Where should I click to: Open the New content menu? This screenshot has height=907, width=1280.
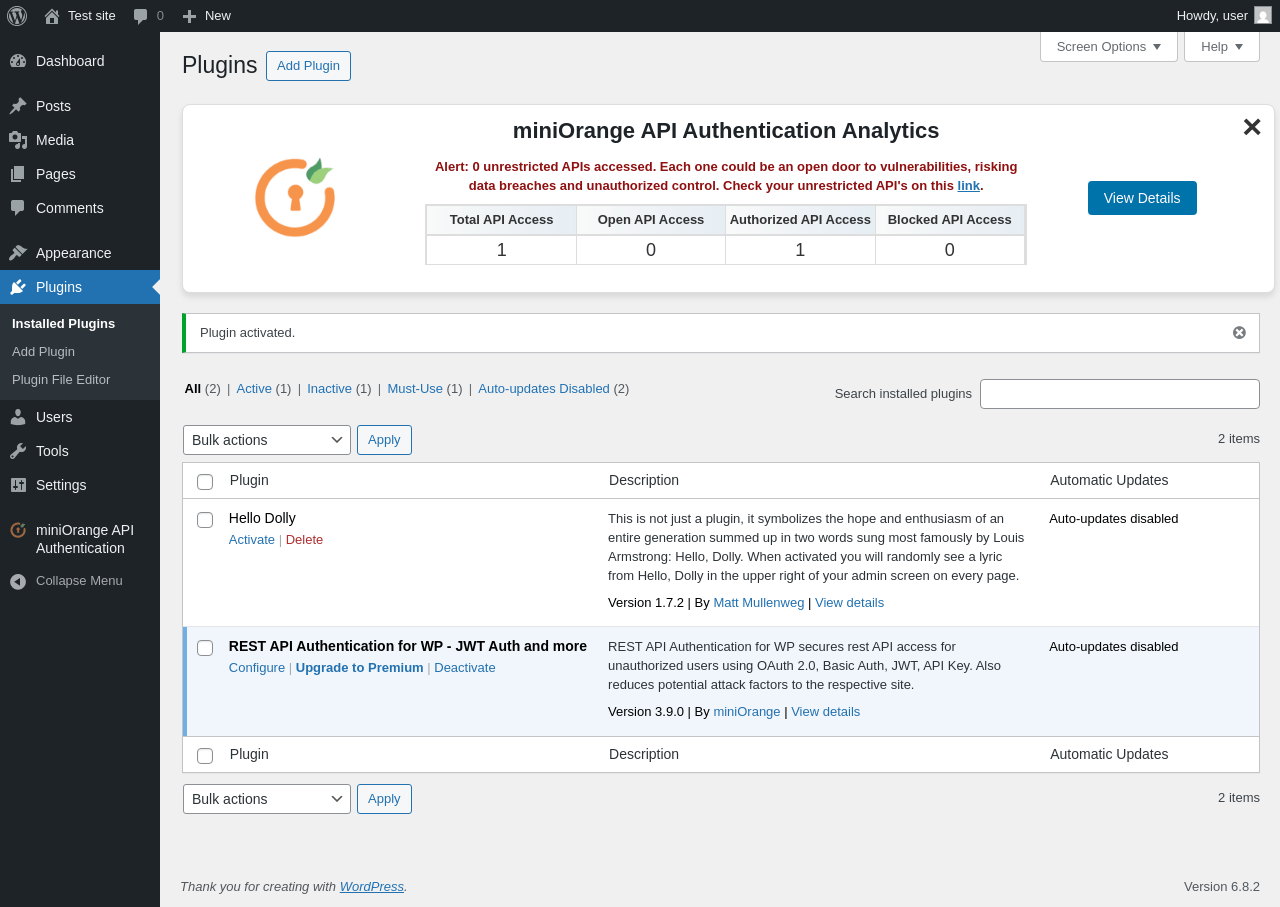coord(206,16)
